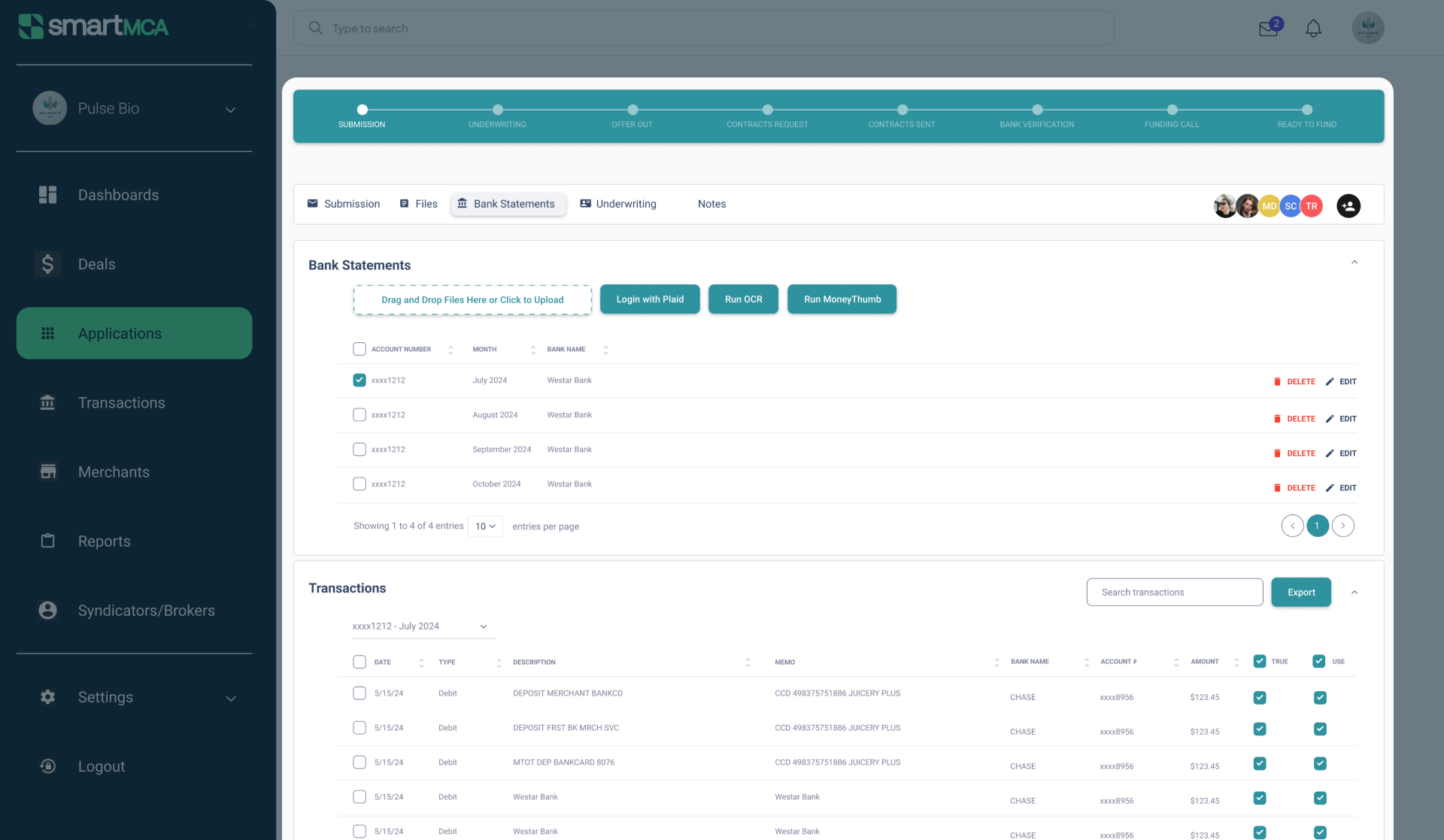Open the xxxx1212 - July 2024 account dropdown
Image resolution: width=1444 pixels, height=840 pixels.
coord(422,626)
